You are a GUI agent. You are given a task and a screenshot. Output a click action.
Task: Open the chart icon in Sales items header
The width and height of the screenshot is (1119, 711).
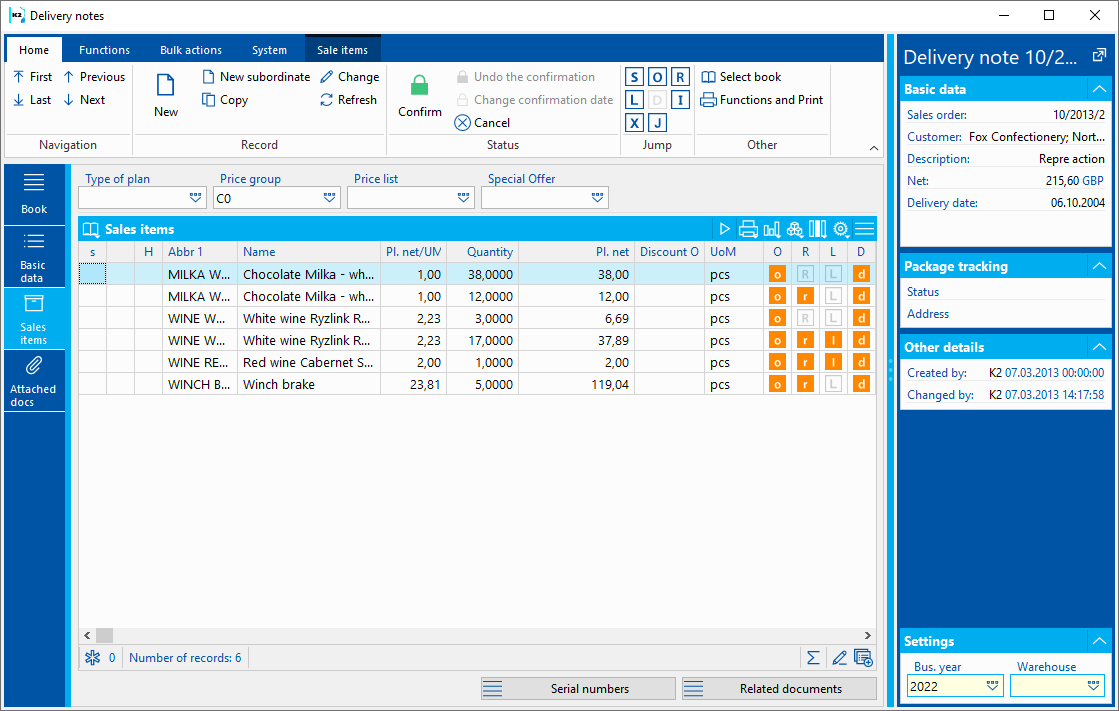pos(771,229)
